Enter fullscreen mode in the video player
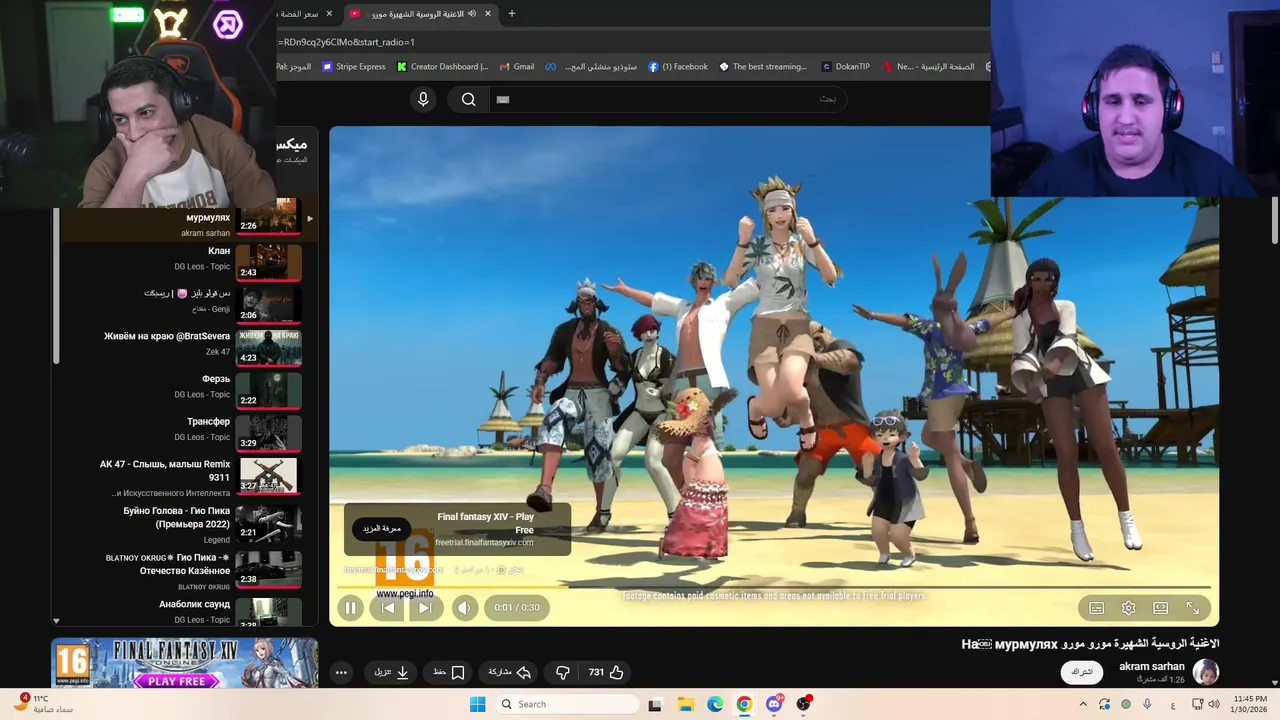This screenshot has width=1280, height=720. 1192,608
